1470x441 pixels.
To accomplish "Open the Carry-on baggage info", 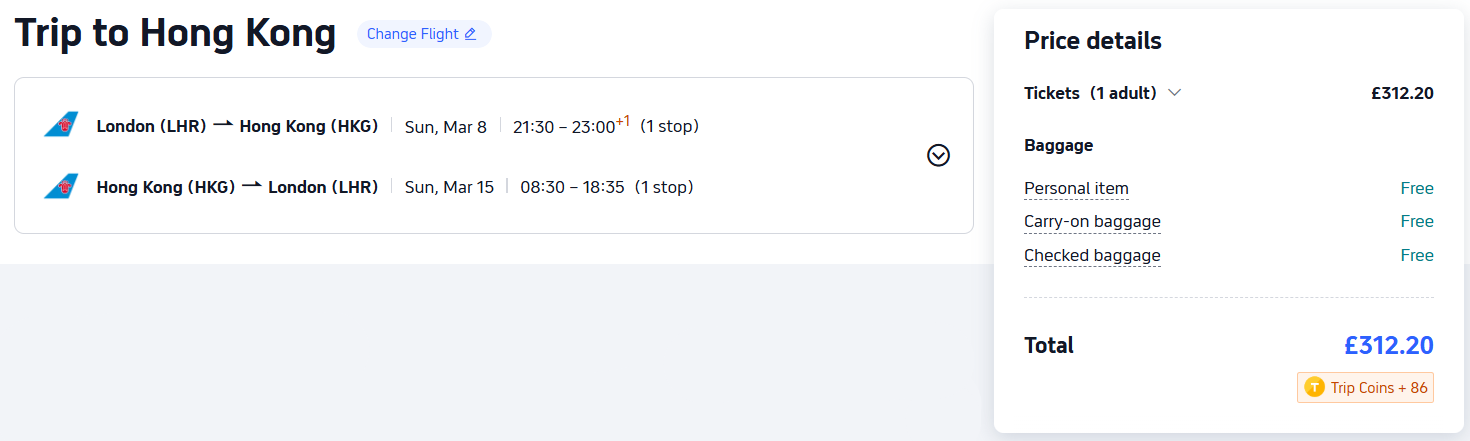I will 1092,221.
